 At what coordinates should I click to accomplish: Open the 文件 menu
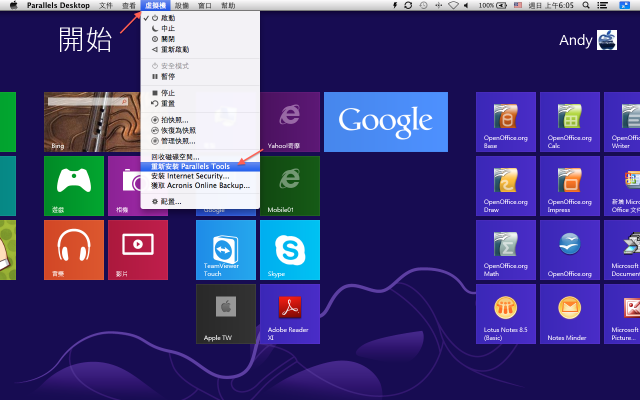pos(106,5)
